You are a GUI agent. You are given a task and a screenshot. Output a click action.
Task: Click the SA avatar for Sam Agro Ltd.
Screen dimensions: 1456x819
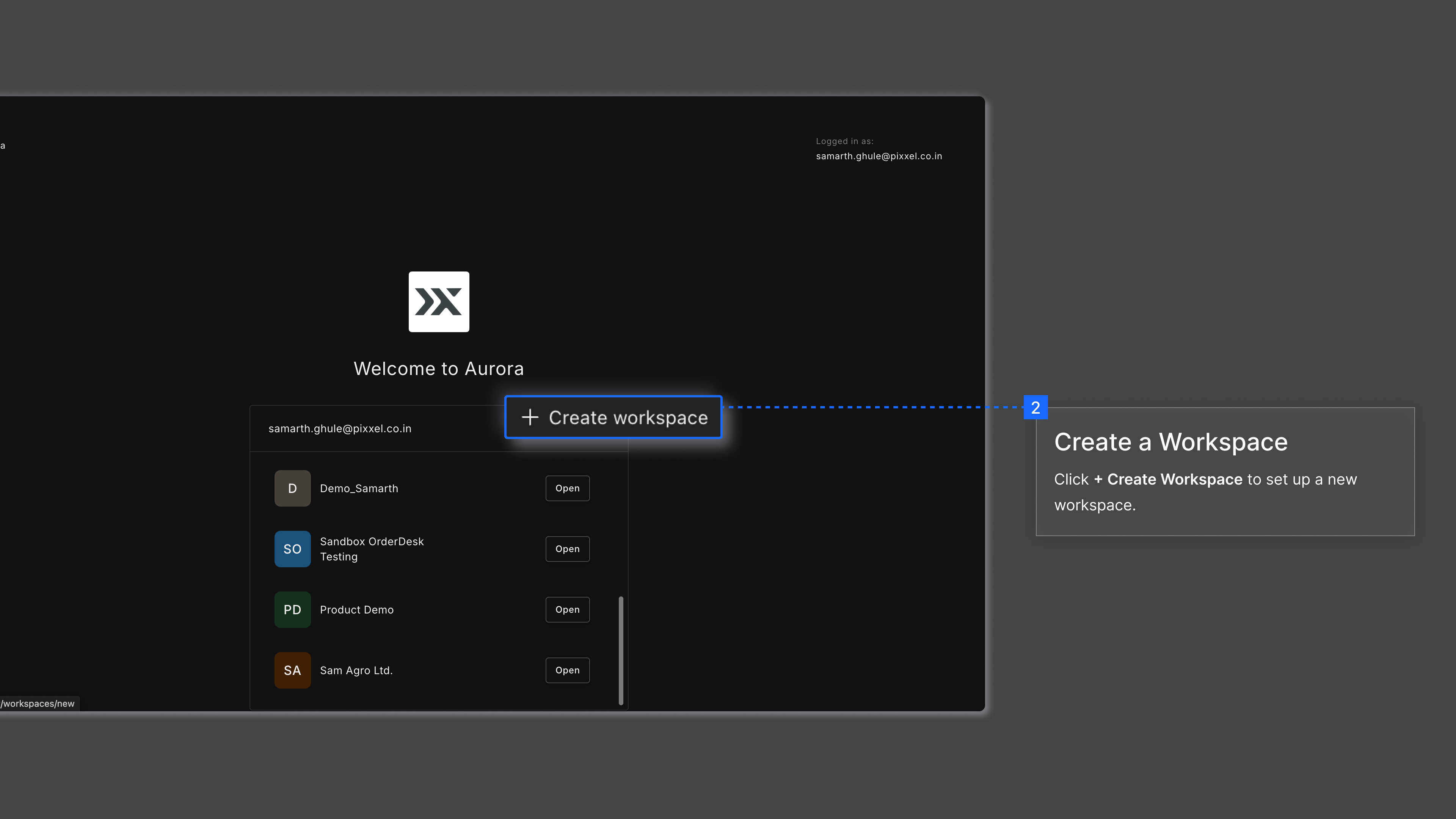[292, 670]
